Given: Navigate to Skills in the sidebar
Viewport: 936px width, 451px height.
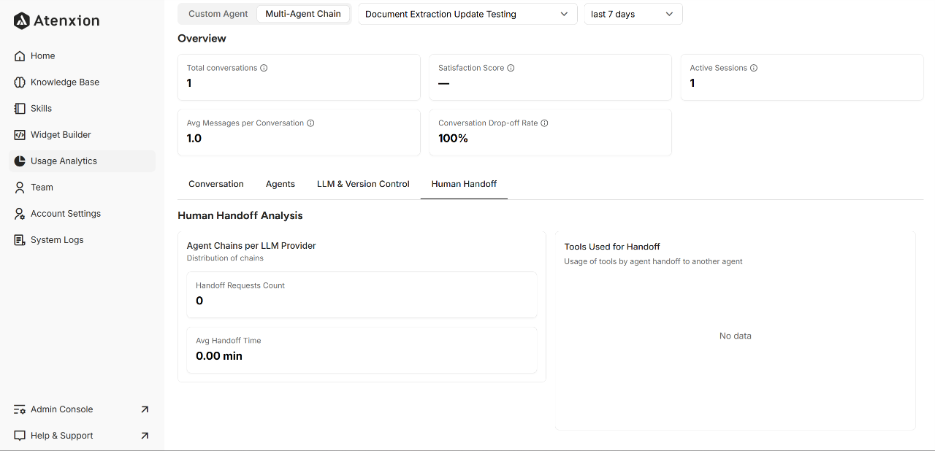Looking at the screenshot, I should (82, 109).
